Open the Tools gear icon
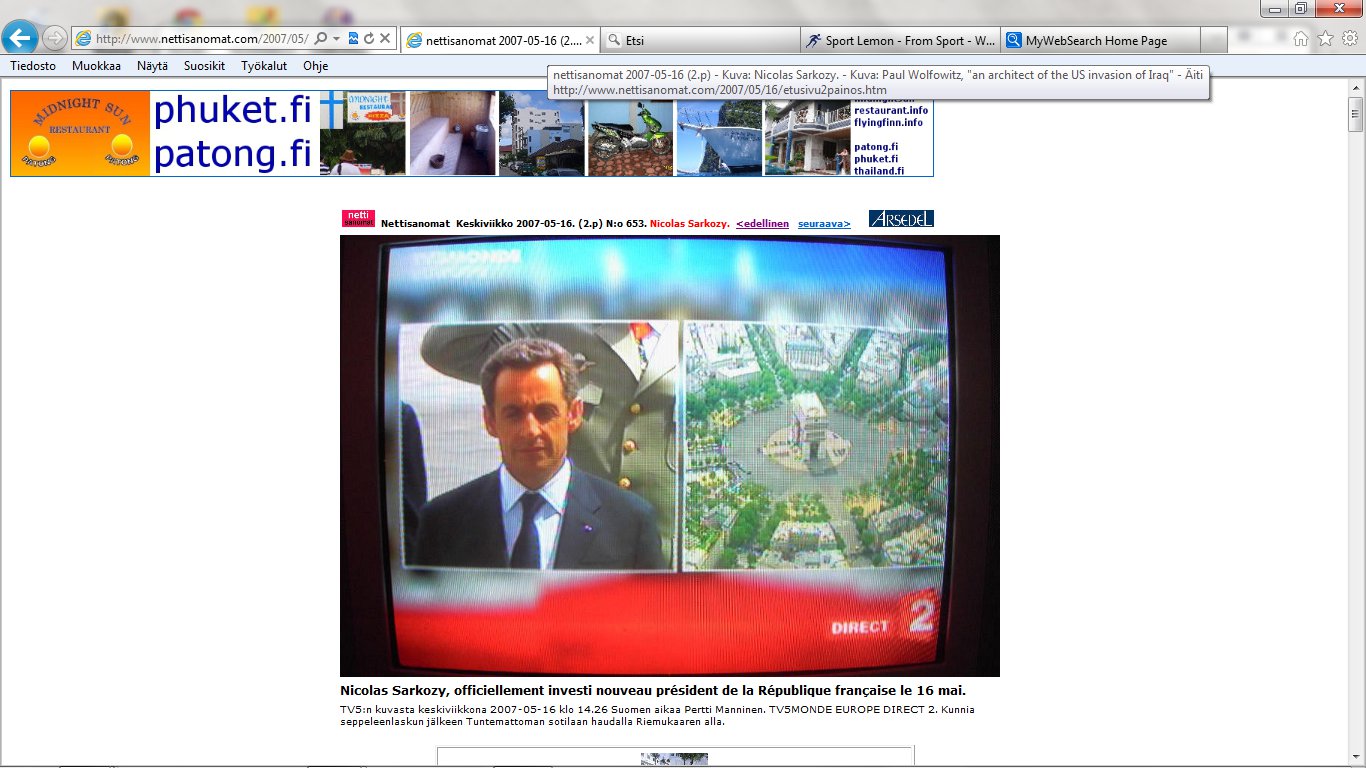1366x768 pixels. coord(1349,39)
